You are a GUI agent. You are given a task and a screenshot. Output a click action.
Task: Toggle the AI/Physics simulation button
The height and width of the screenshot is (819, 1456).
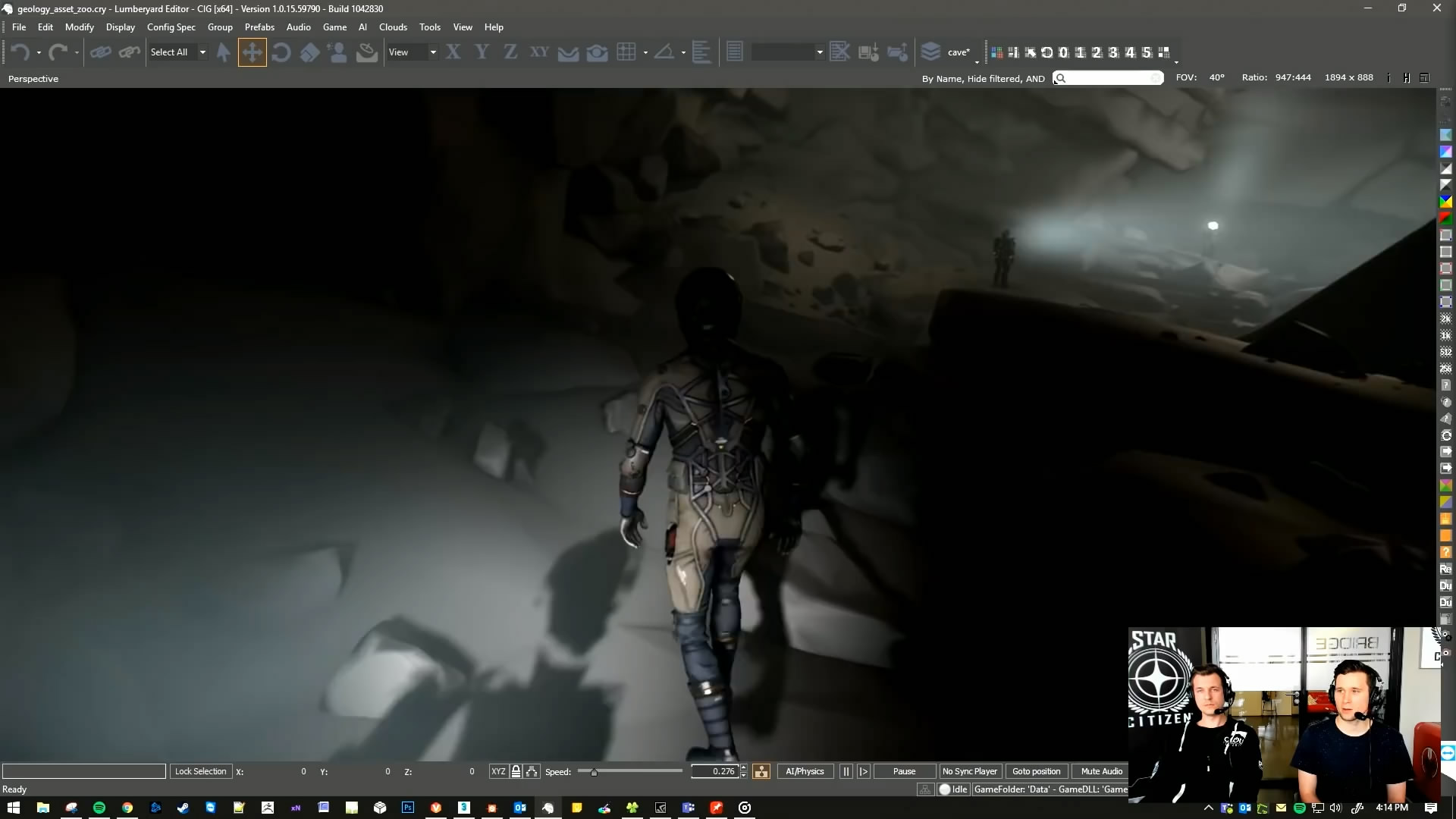click(x=805, y=771)
